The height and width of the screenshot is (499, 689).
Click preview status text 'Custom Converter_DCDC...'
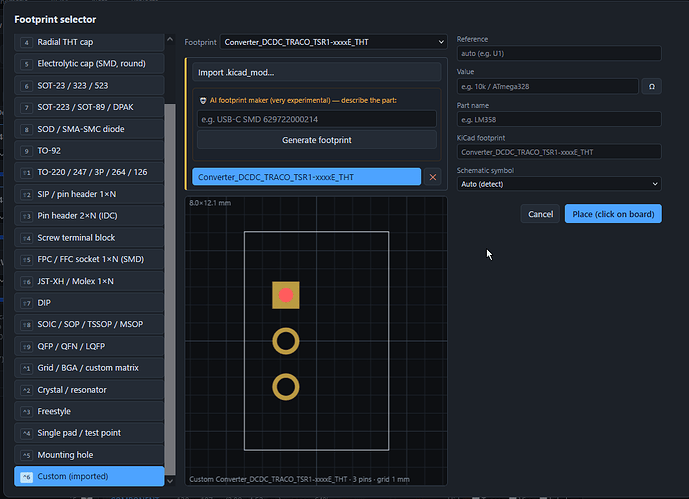pyautogui.click(x=299, y=479)
